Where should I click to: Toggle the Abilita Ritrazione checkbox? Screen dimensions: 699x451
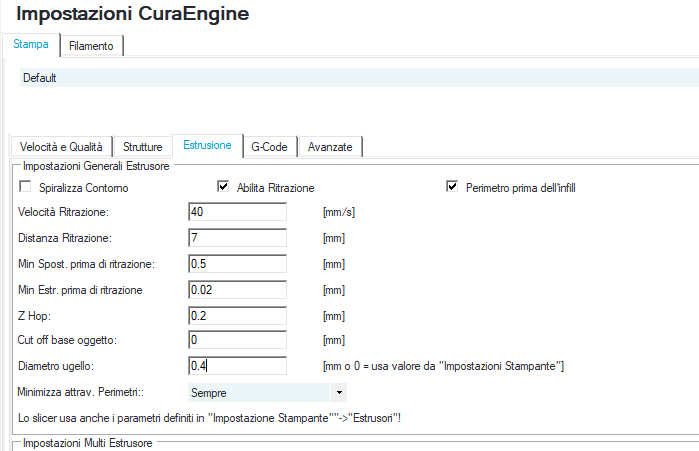coord(223,186)
